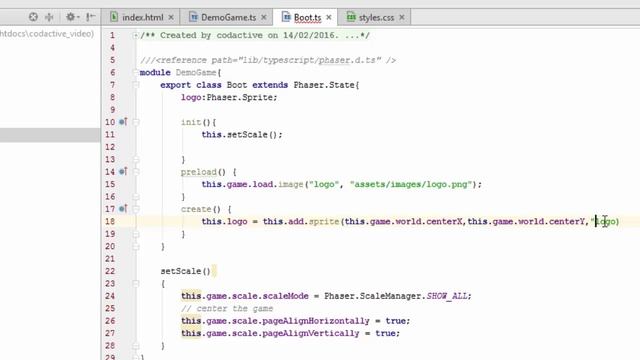Click the collapse all icon in project panel

point(49,17)
